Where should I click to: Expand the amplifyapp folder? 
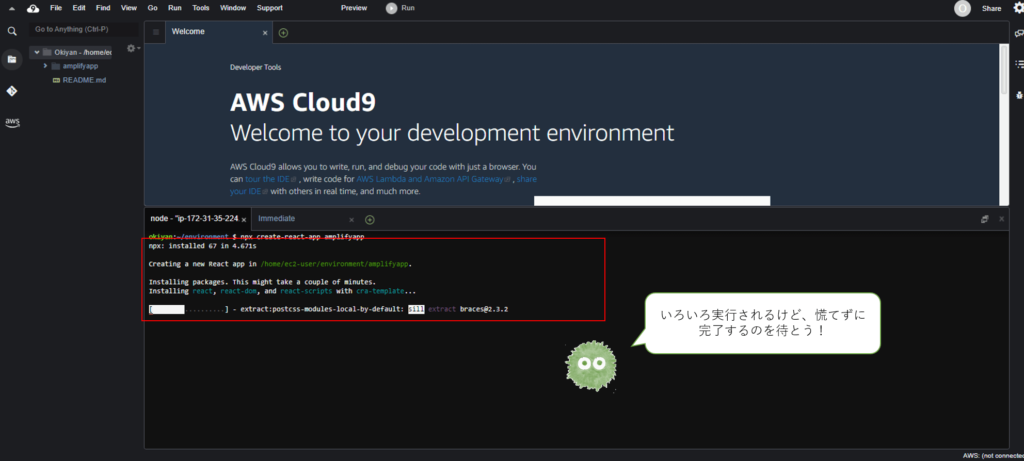[45, 65]
